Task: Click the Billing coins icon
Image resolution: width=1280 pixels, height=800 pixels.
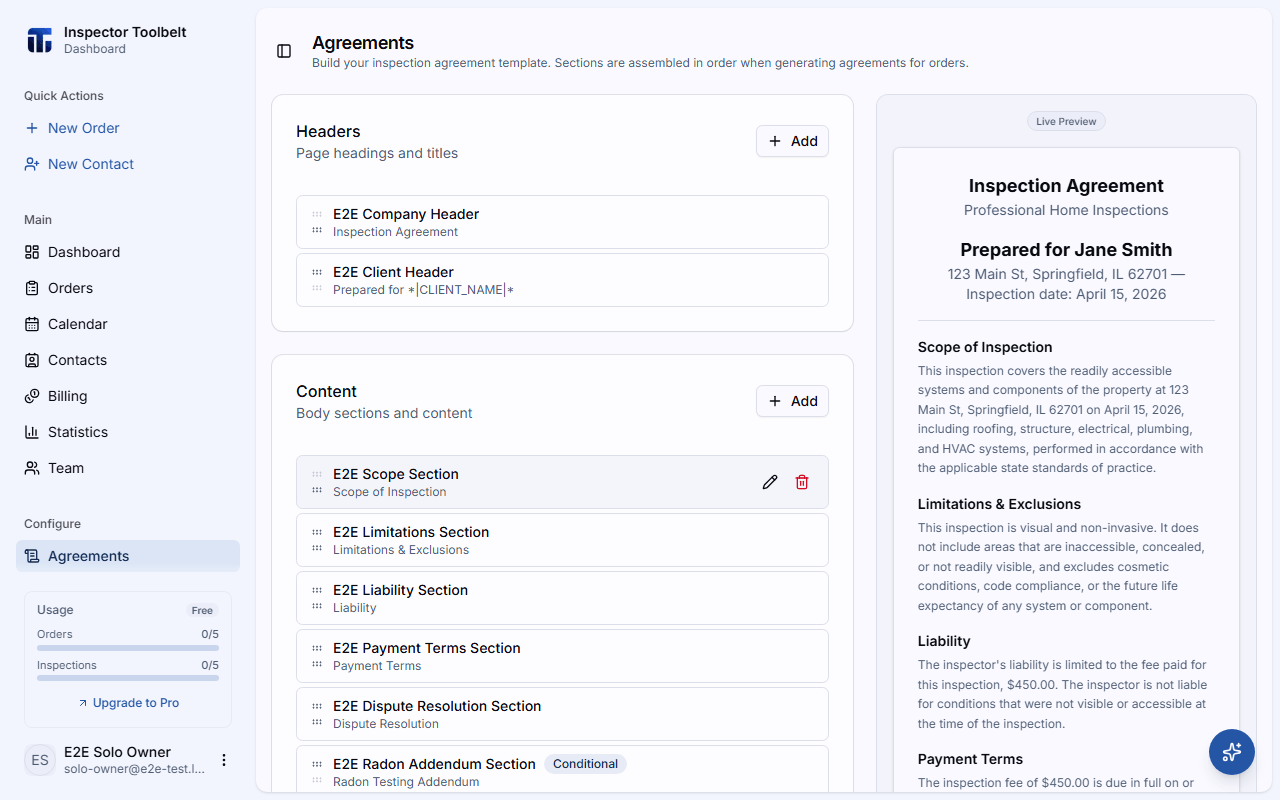Action: click(32, 396)
